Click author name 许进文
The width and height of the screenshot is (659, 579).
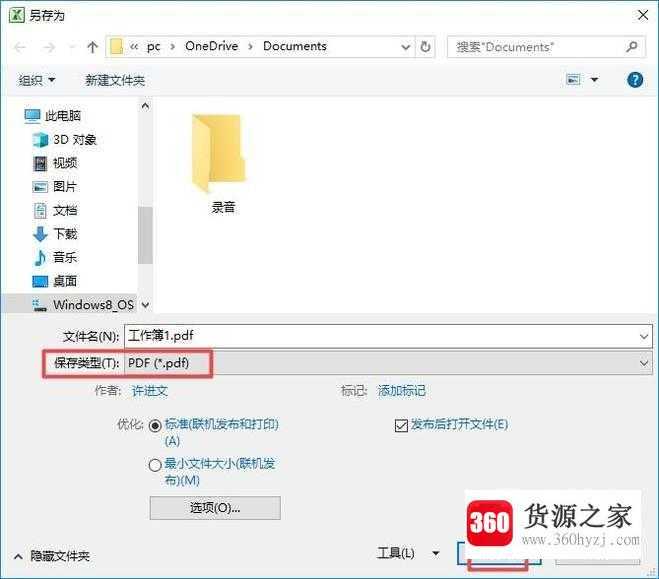(150, 391)
